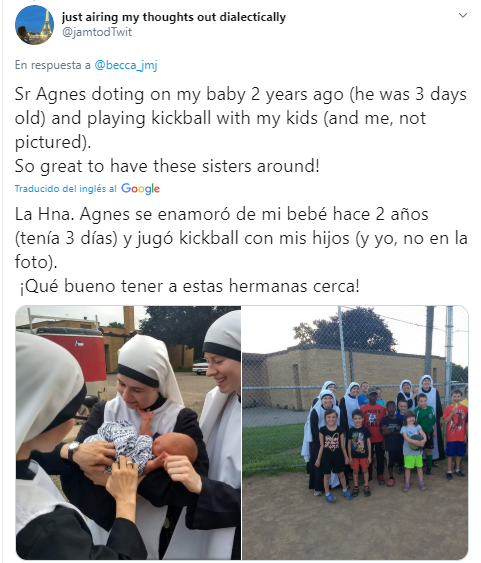The image size is (481, 563).
Task: Open the 'just airing my thoughts out dialectically' profile name
Action: 174,17
